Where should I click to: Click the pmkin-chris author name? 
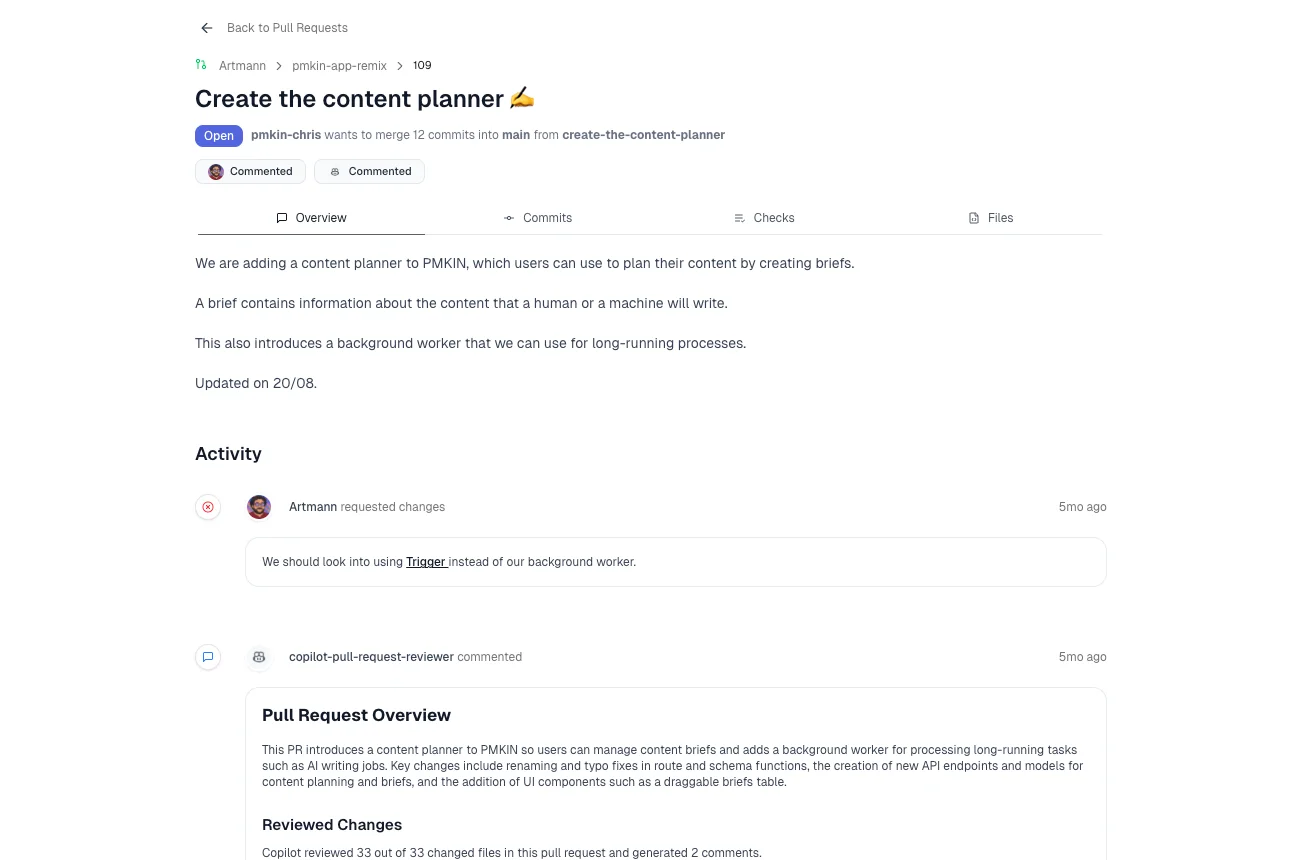(x=286, y=135)
